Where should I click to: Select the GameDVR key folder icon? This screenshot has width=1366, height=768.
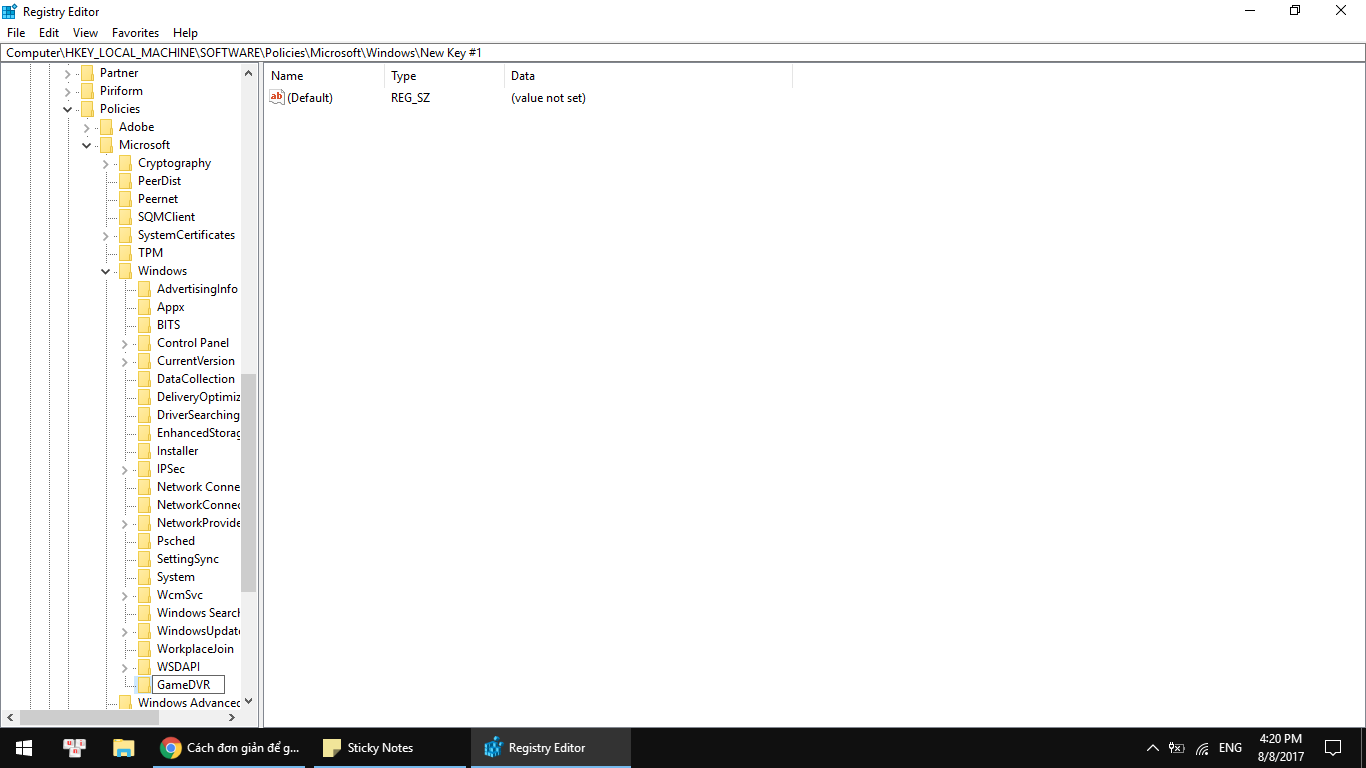click(144, 684)
